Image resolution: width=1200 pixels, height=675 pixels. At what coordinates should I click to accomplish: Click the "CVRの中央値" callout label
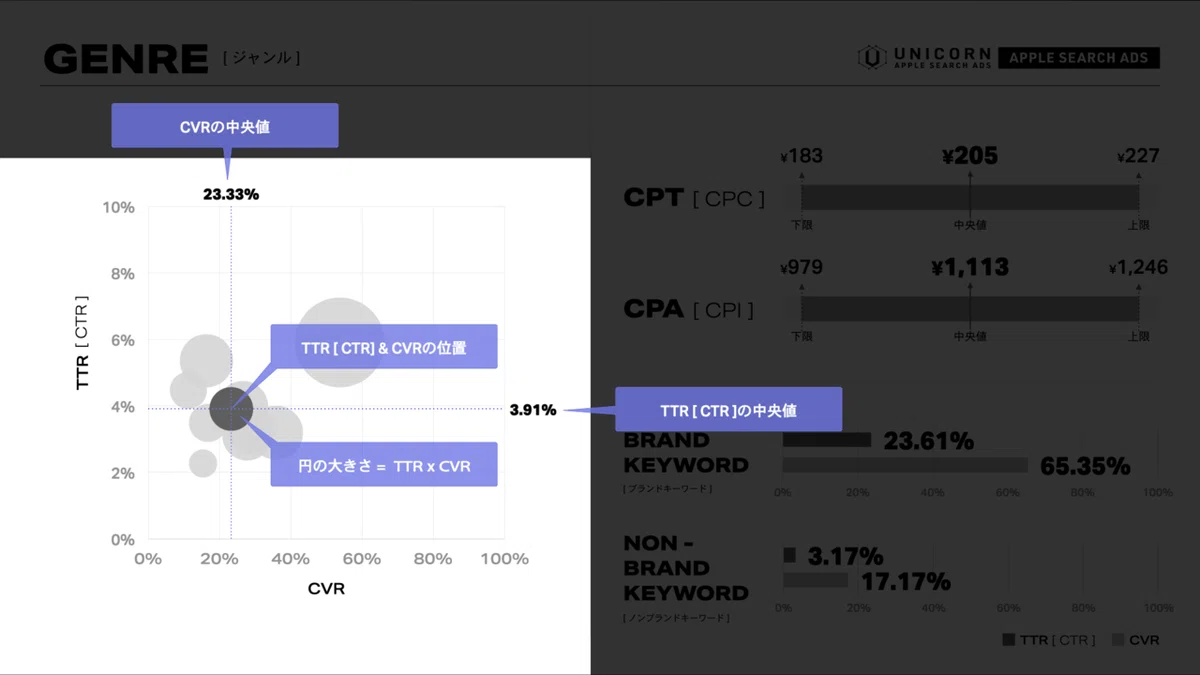[225, 126]
